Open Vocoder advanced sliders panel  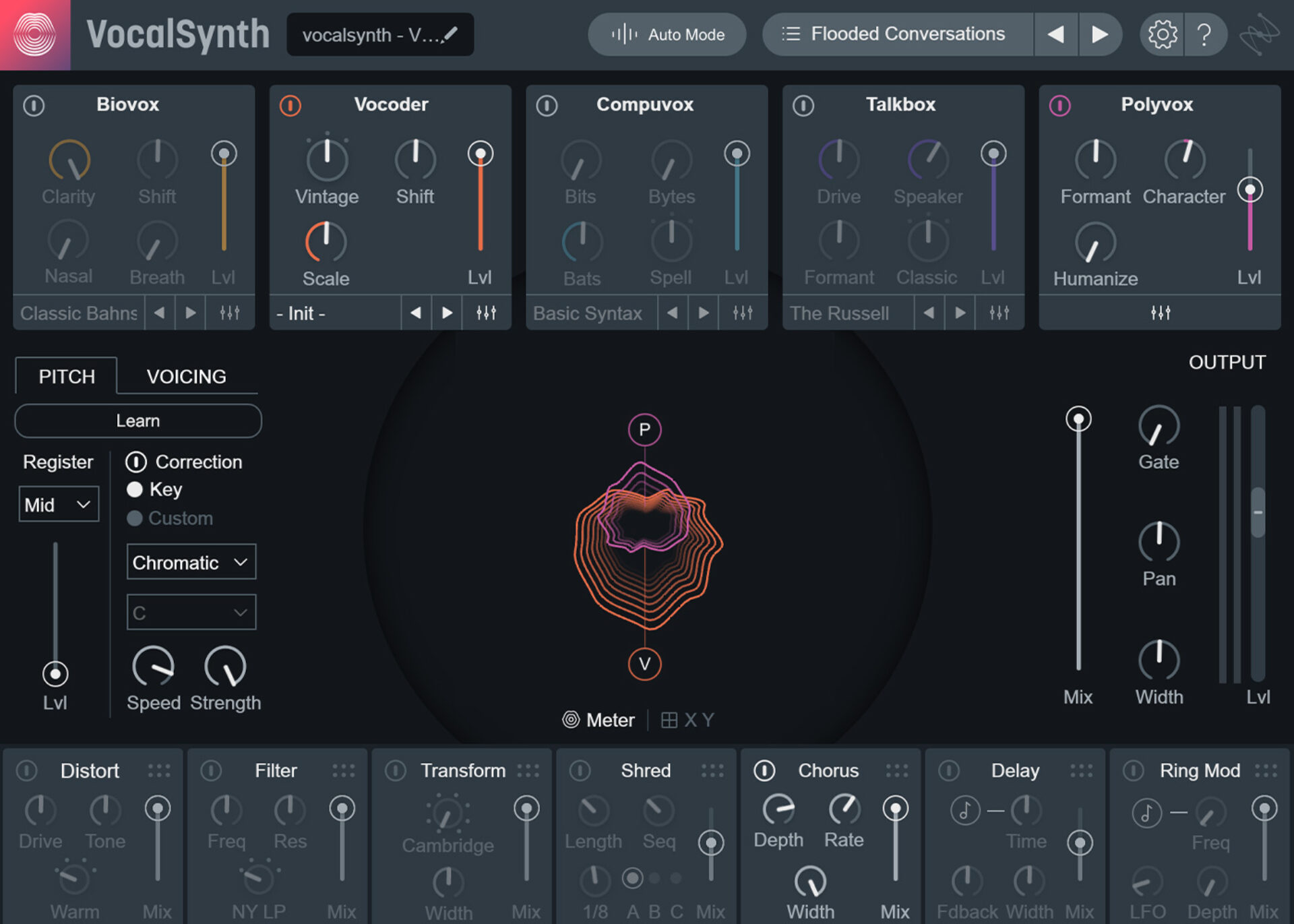(487, 313)
